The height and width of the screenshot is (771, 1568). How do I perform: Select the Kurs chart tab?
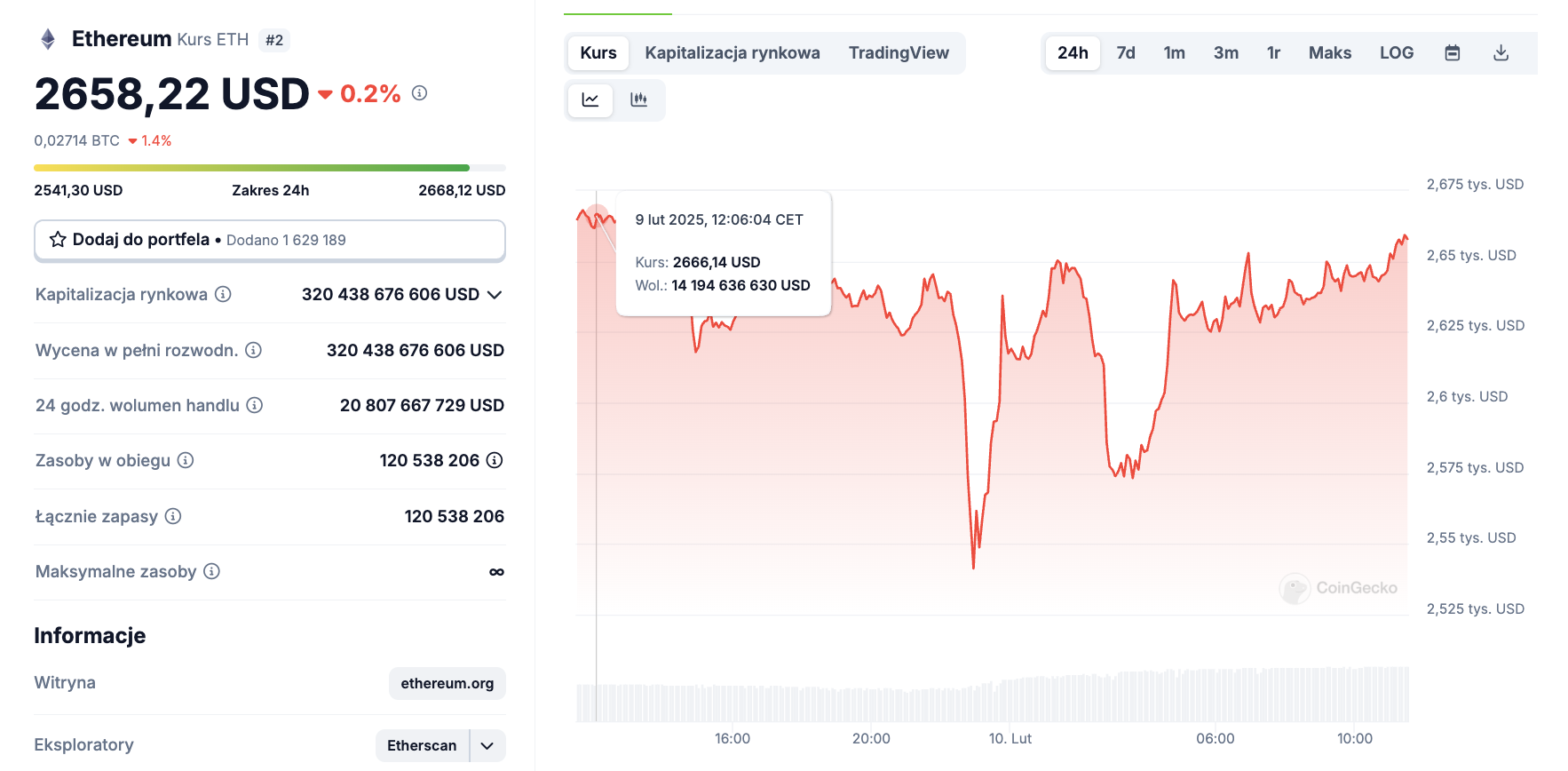(x=598, y=53)
